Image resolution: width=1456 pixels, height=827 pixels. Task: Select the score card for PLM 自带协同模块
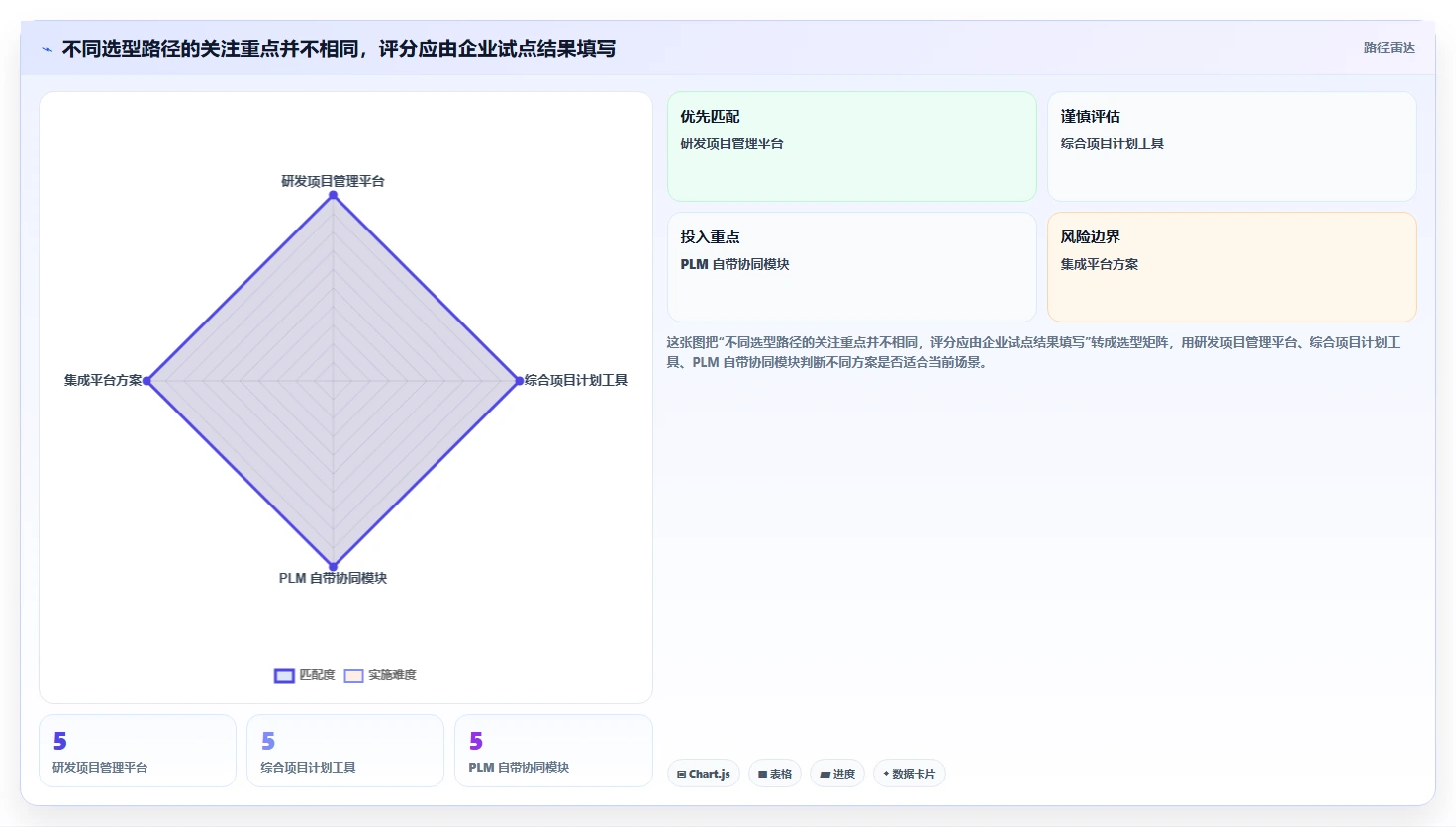coord(553,751)
